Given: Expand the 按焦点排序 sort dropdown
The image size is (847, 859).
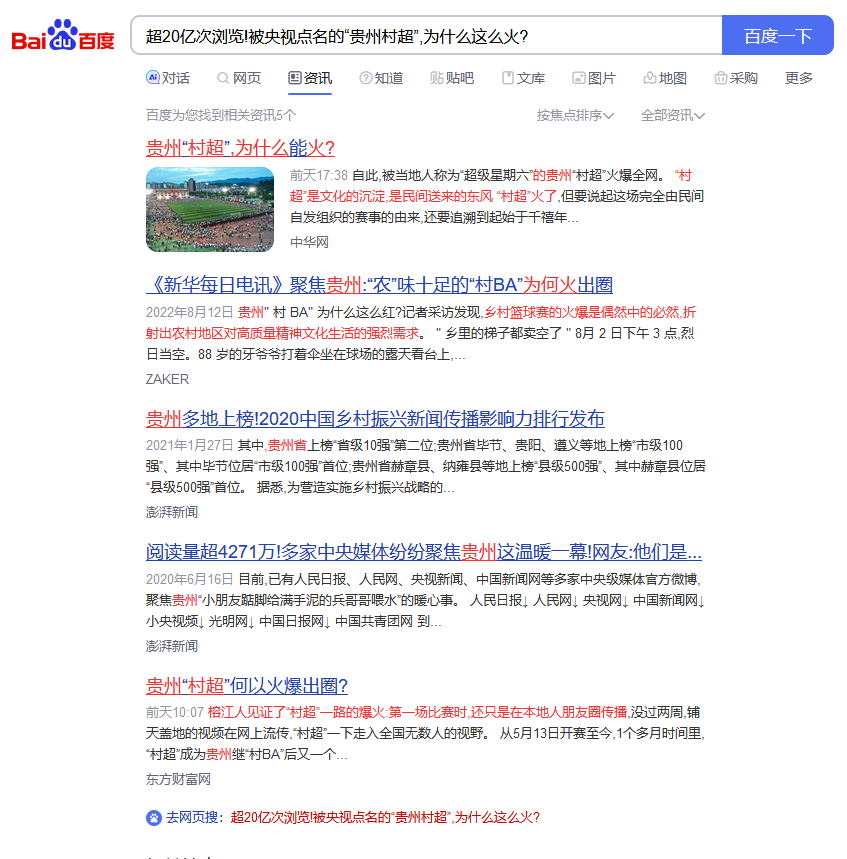Looking at the screenshot, I should [575, 116].
